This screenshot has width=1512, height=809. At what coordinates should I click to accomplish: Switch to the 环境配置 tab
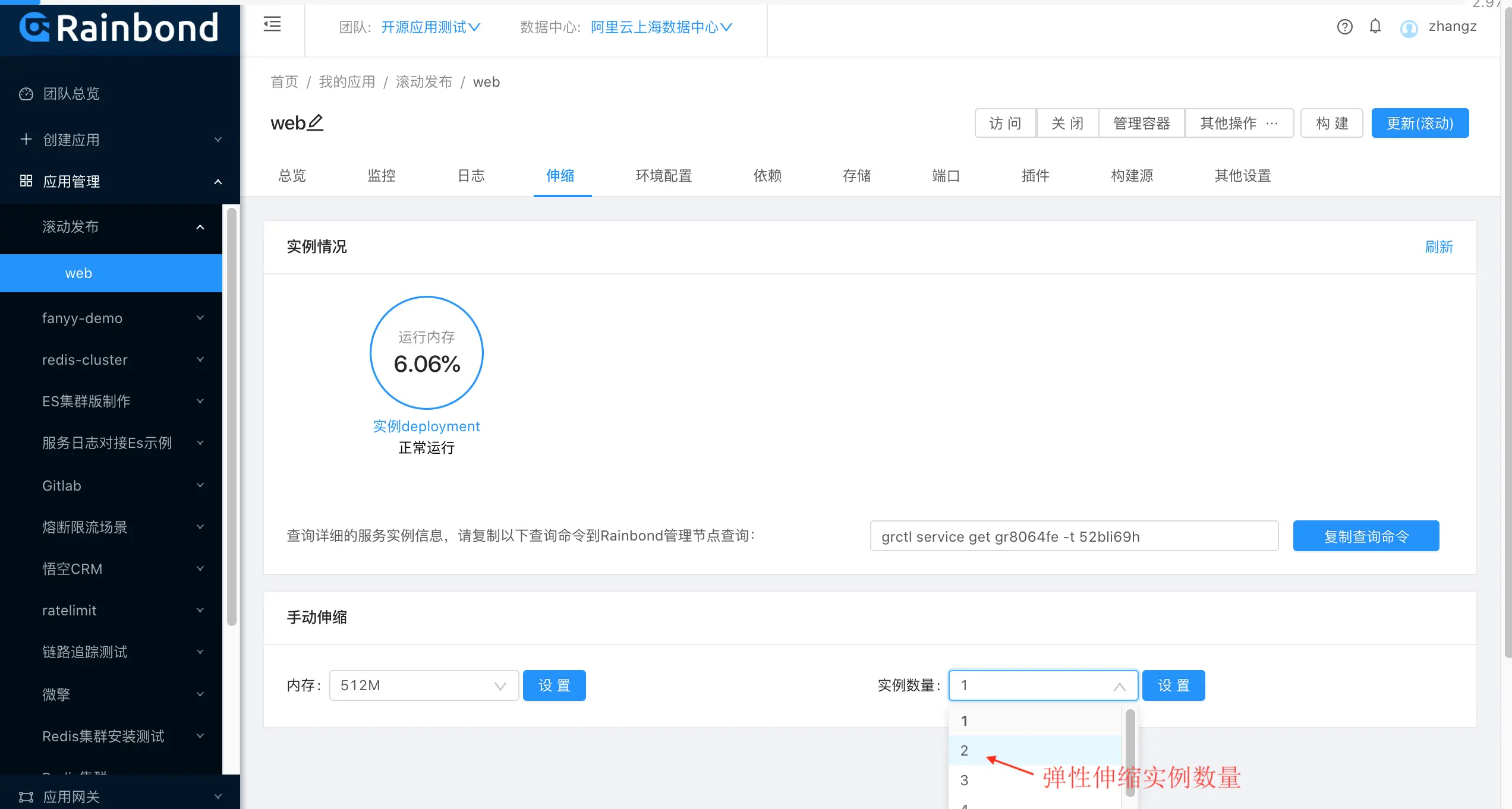click(x=663, y=176)
